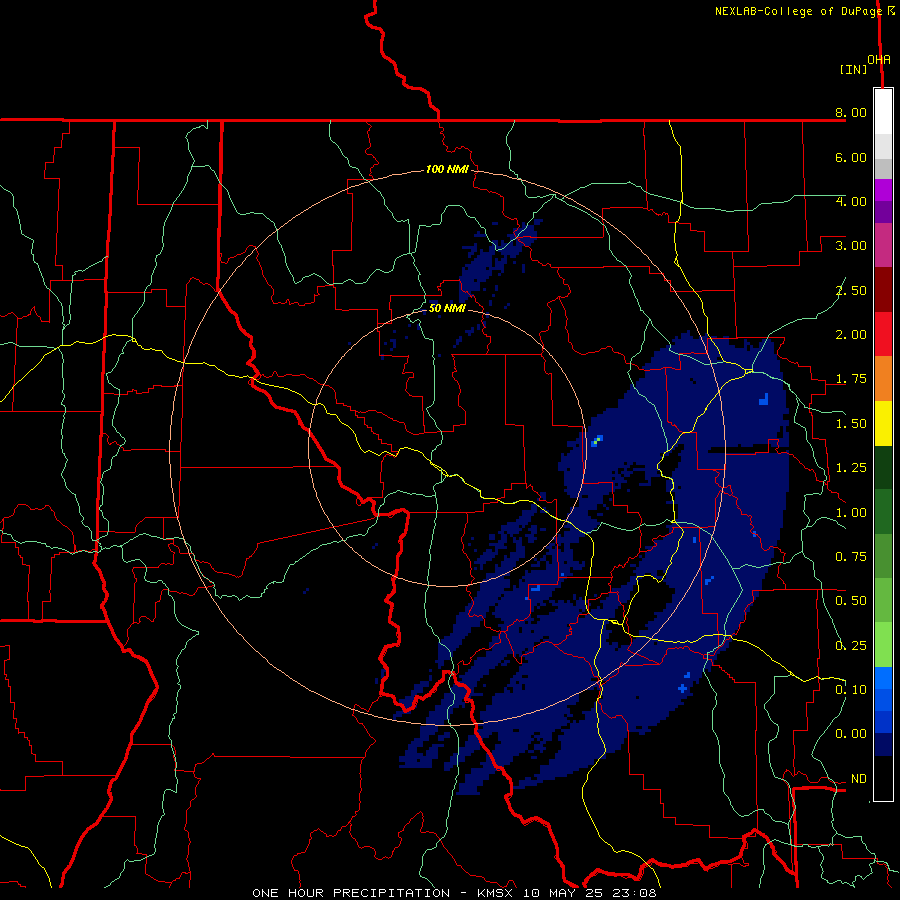Click the 1.00 legend value

[x=851, y=513]
